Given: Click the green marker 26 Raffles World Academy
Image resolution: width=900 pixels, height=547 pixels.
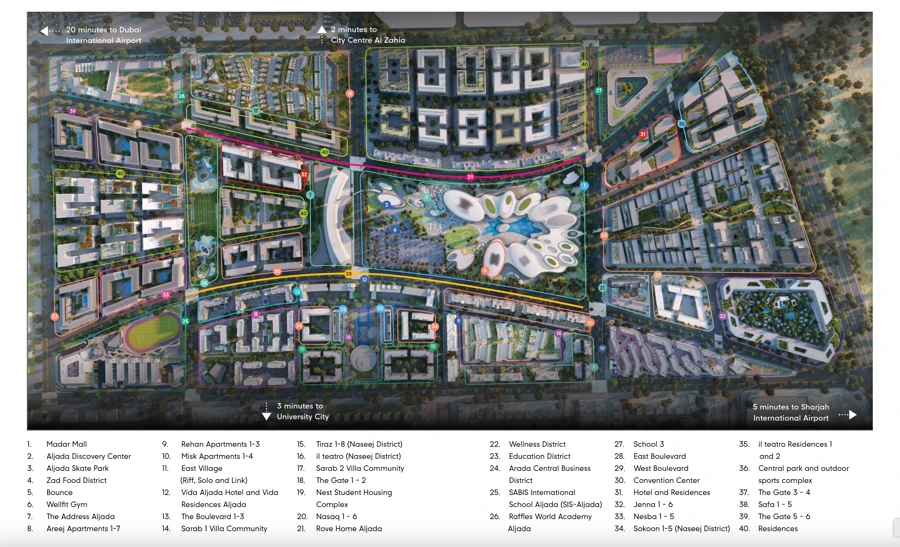Looking at the screenshot, I should [182, 96].
